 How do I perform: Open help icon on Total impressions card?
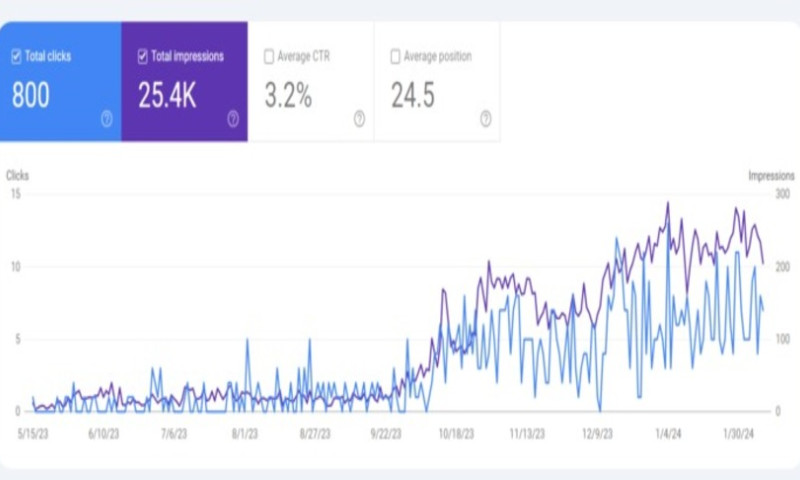point(233,119)
